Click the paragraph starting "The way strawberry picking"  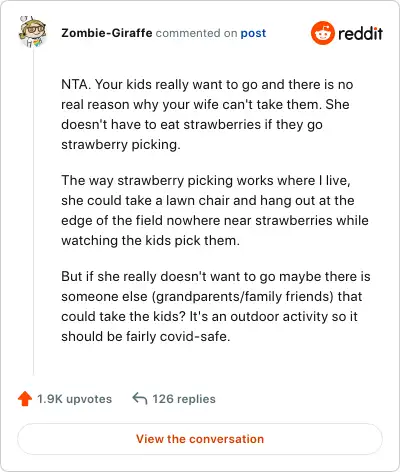(x=215, y=210)
